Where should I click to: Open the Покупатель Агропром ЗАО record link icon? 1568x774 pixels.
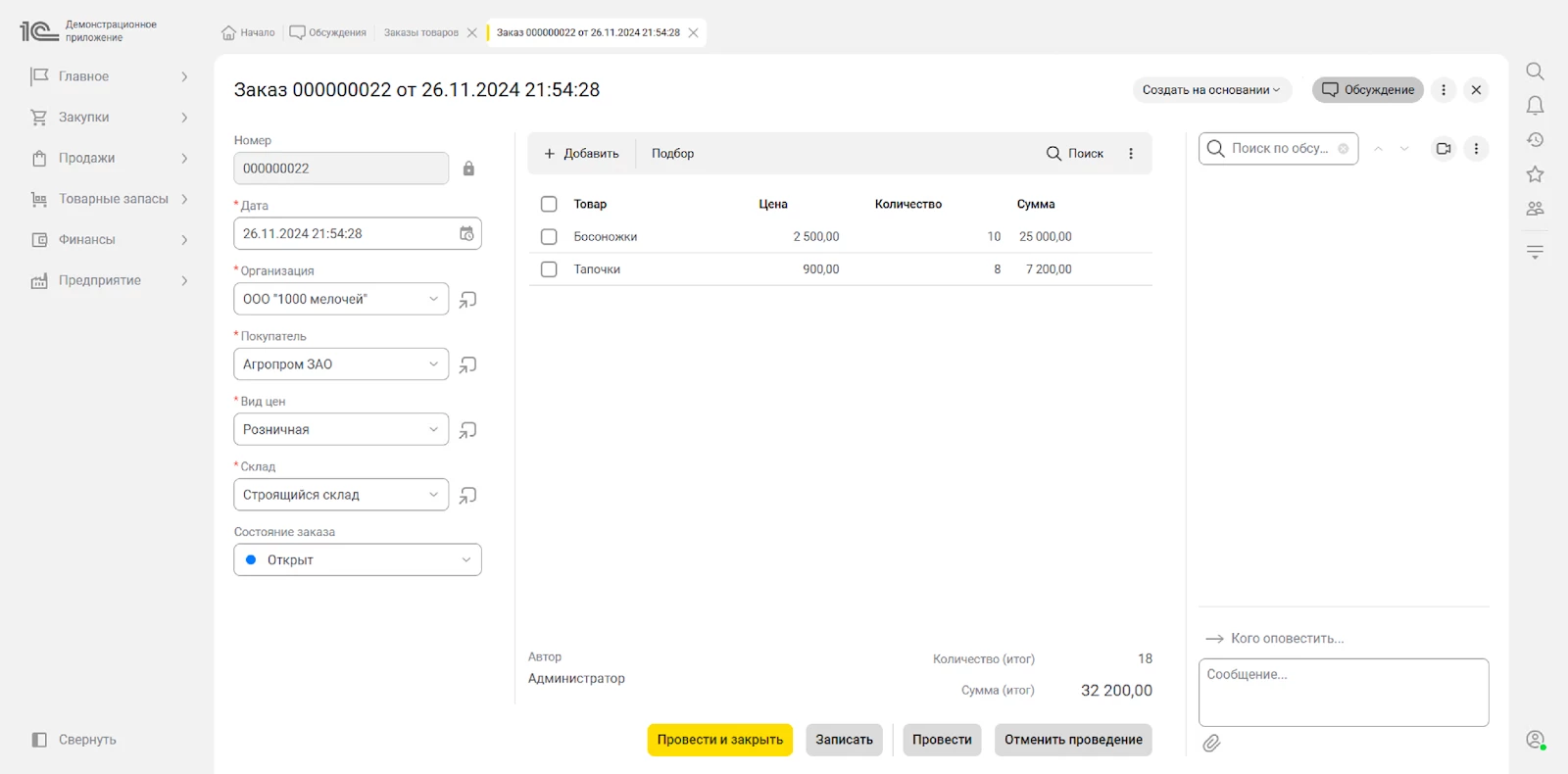coord(468,364)
